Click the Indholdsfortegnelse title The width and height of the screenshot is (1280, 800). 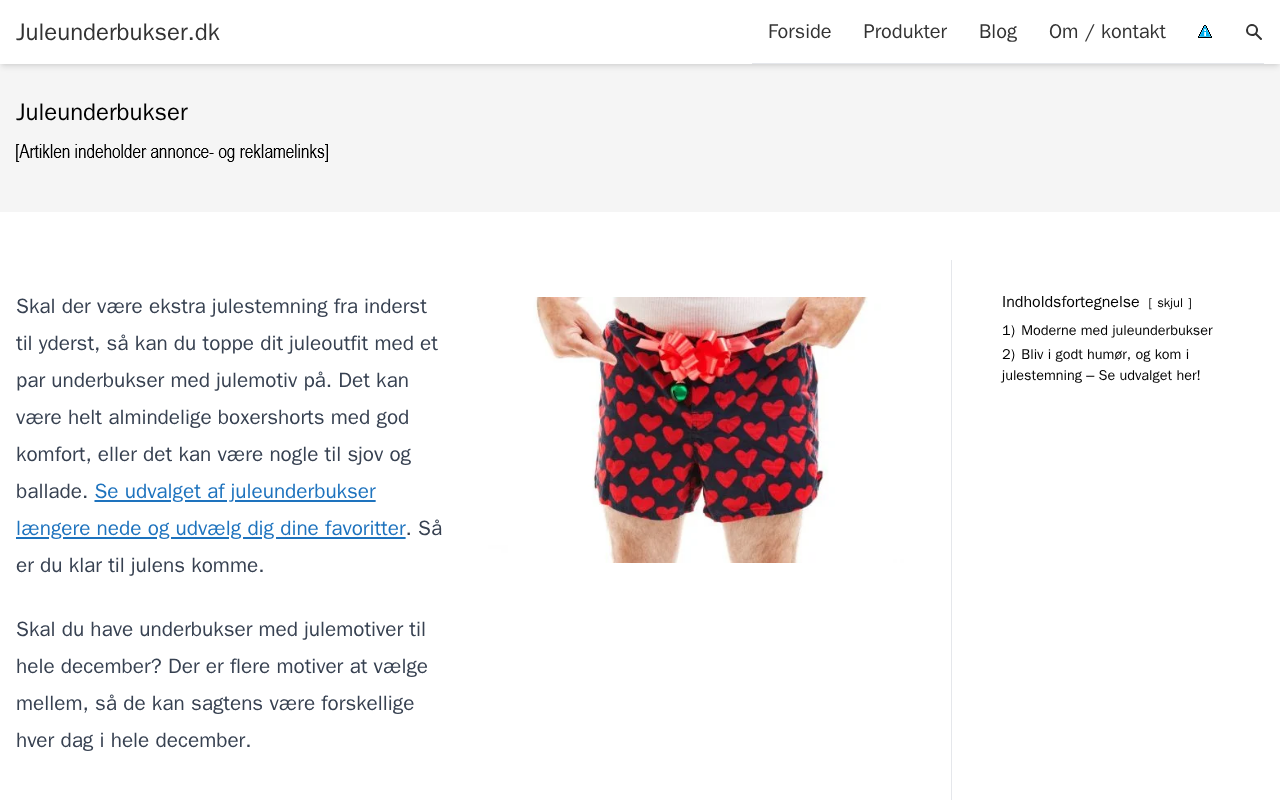coord(1071,302)
